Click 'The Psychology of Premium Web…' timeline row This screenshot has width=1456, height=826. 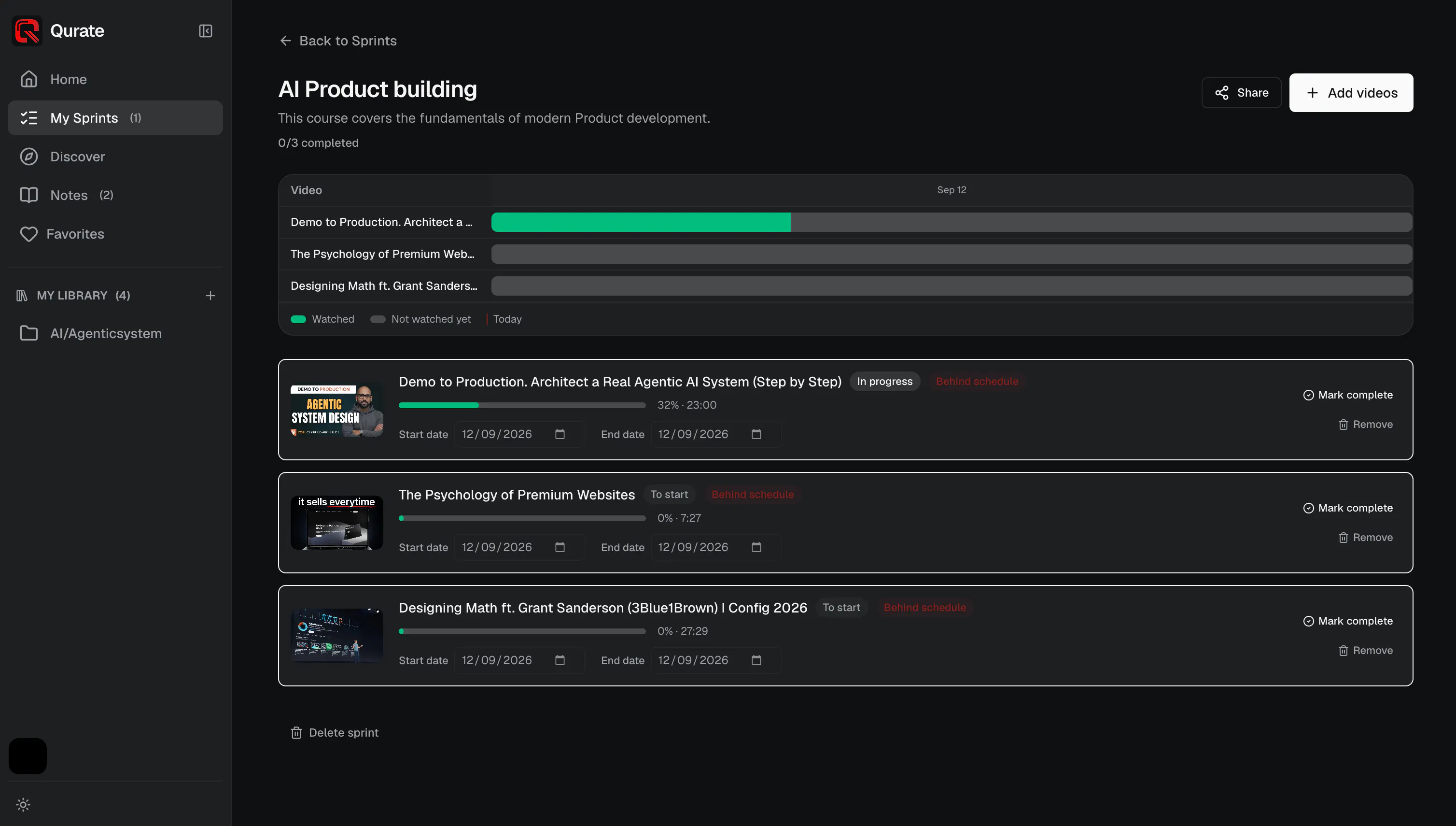coord(383,254)
